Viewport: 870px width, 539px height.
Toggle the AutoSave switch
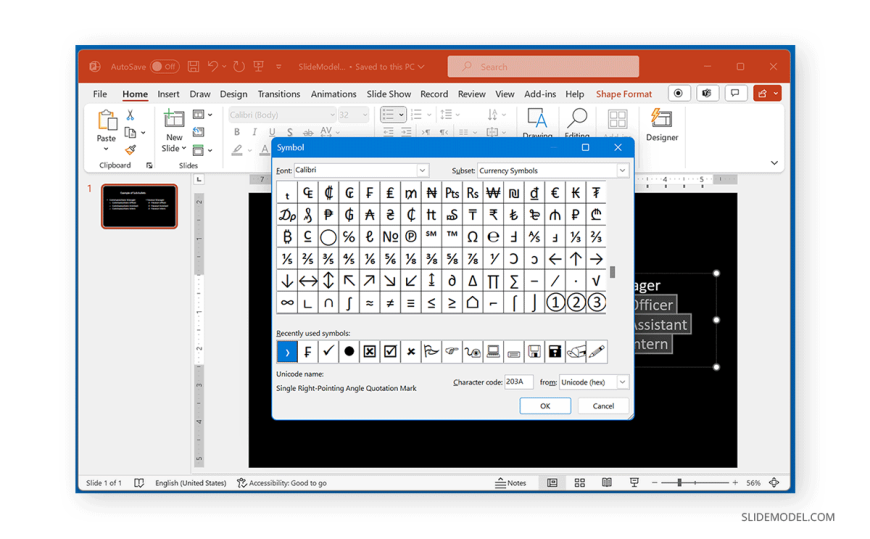click(164, 67)
